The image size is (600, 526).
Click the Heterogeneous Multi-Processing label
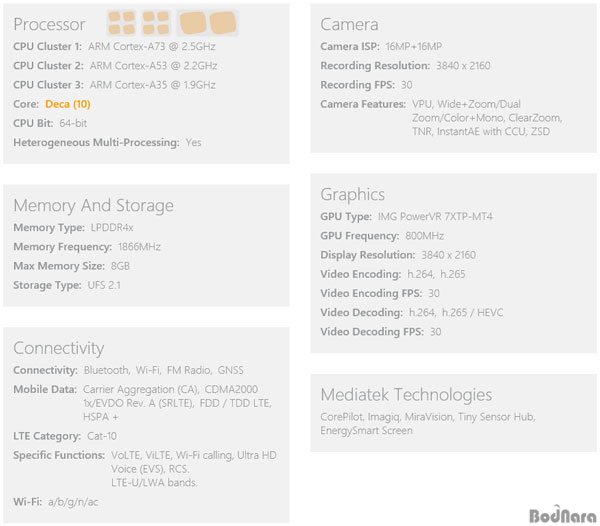[96, 143]
